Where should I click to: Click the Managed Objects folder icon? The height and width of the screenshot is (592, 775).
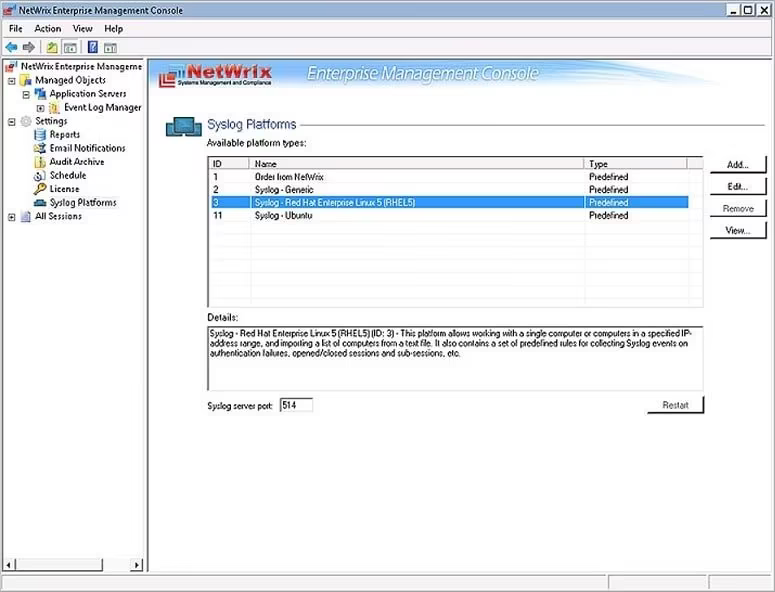(x=26, y=80)
